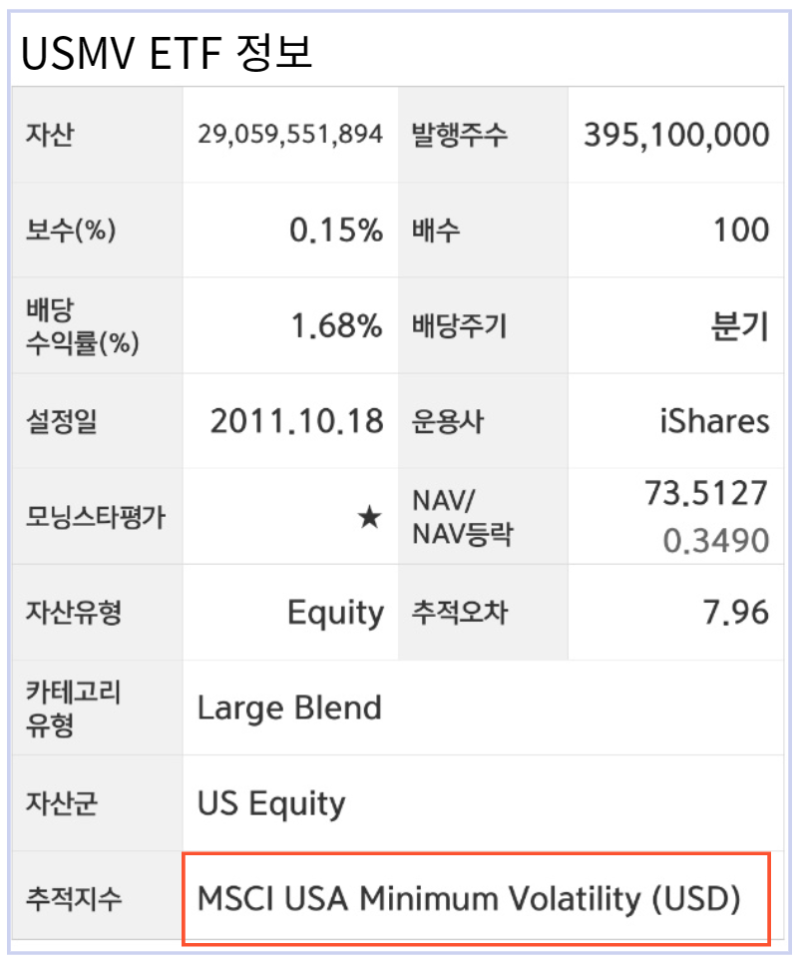The image size is (800, 964).
Task: Select the multiplier value 100 cell
Action: (x=745, y=229)
